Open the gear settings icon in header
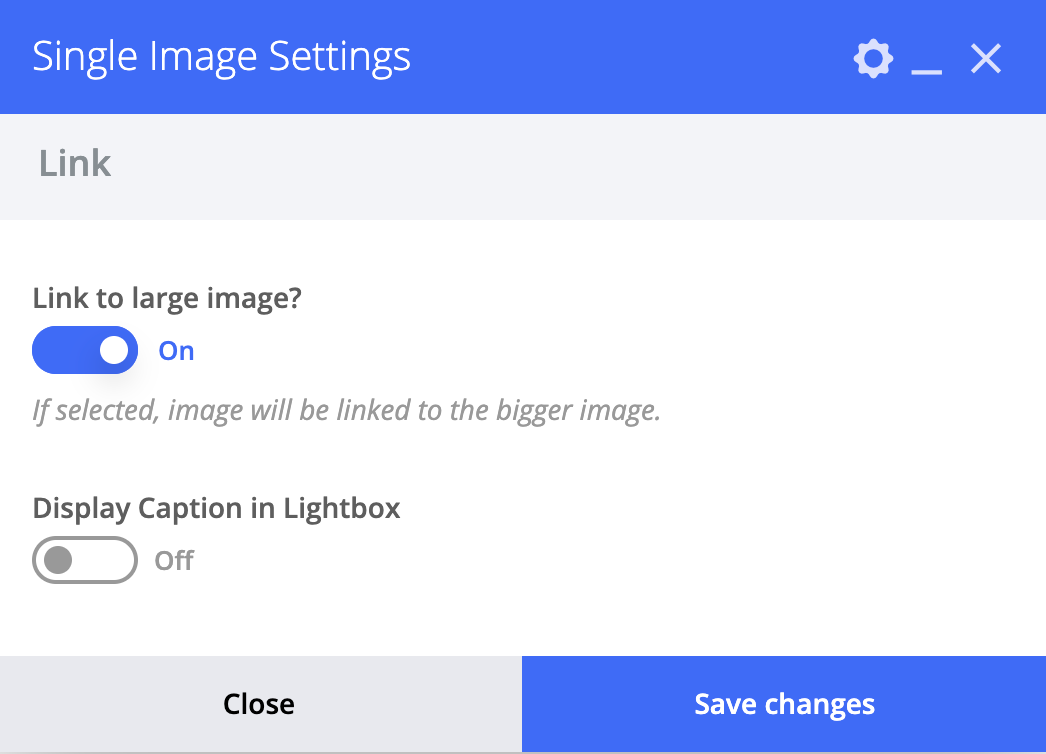 (x=873, y=59)
